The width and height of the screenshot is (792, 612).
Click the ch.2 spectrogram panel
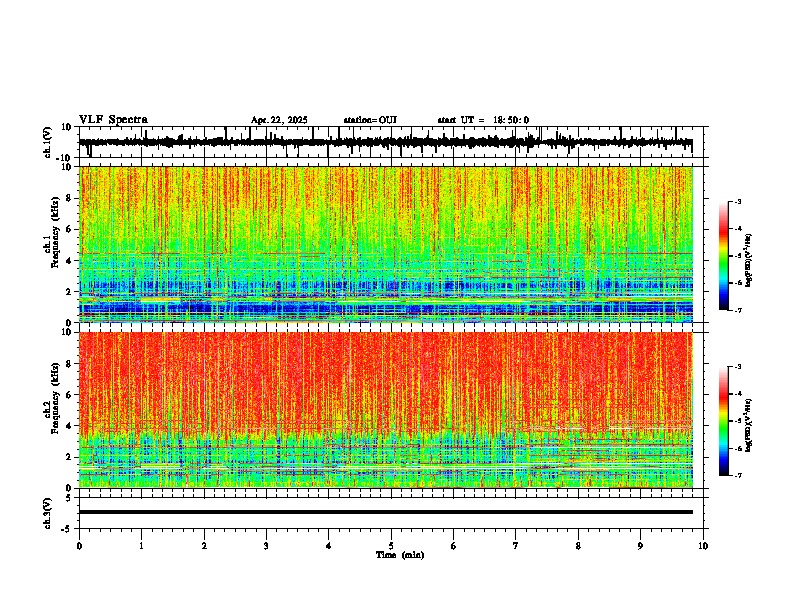click(386, 410)
